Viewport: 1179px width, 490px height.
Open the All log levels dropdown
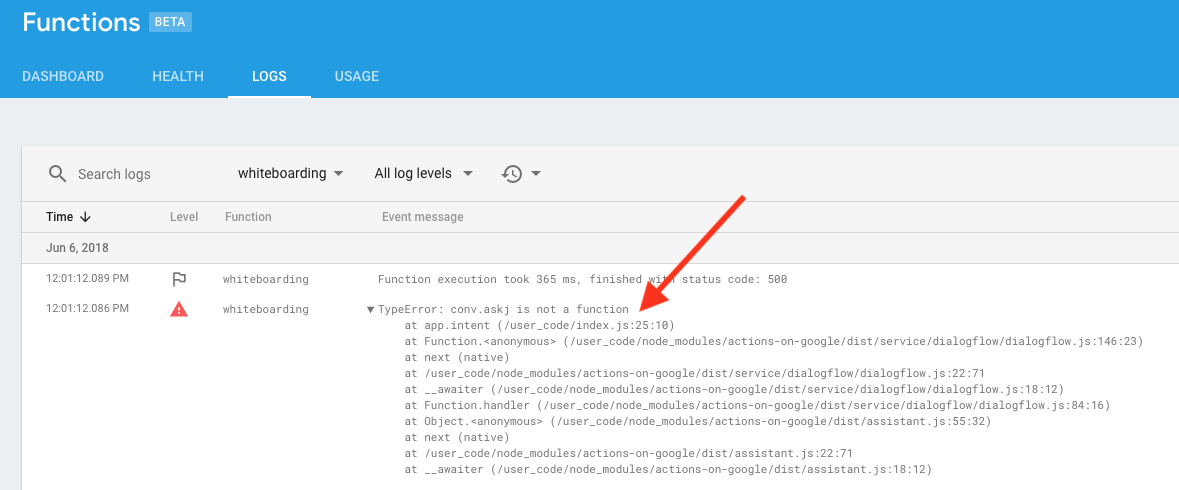click(424, 174)
